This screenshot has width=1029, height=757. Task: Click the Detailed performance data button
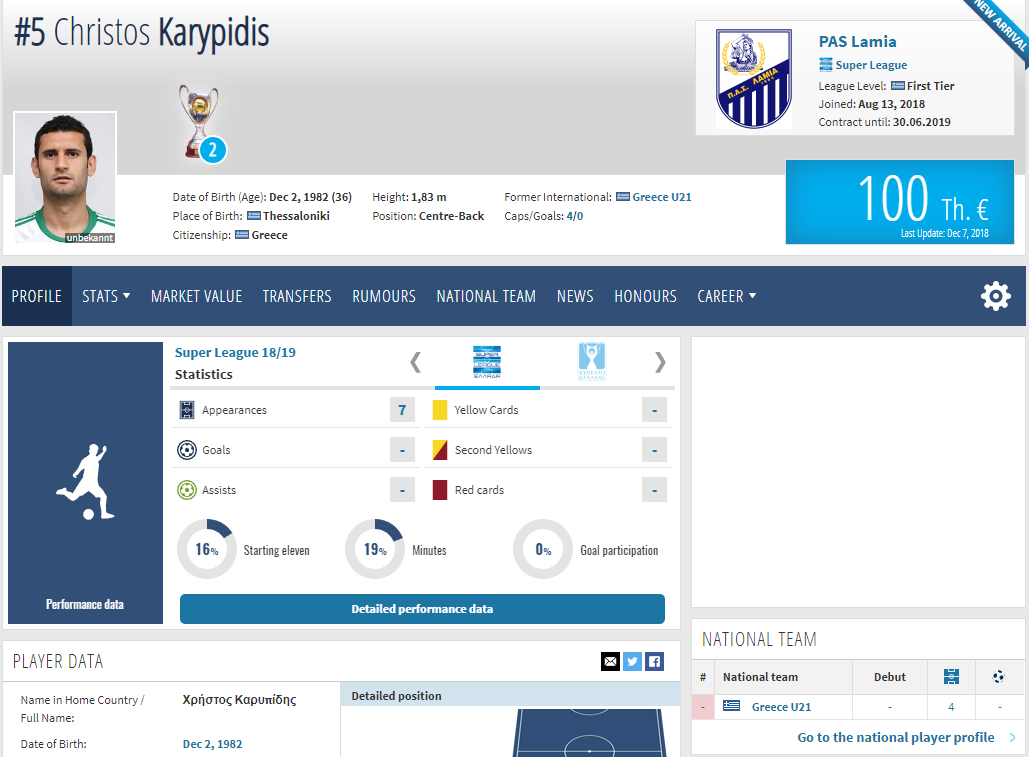422,609
